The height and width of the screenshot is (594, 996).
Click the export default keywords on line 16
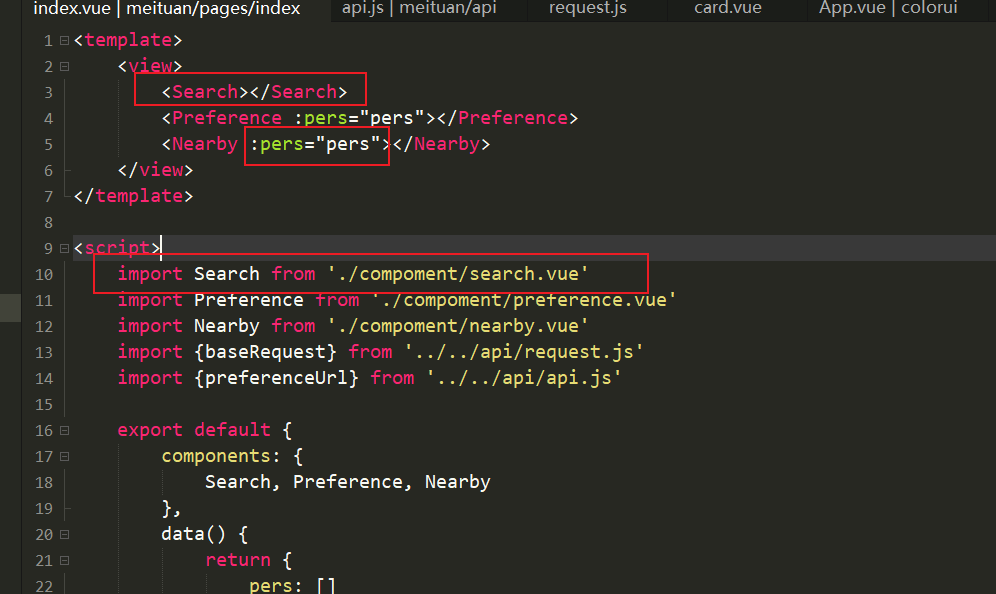tap(194, 430)
